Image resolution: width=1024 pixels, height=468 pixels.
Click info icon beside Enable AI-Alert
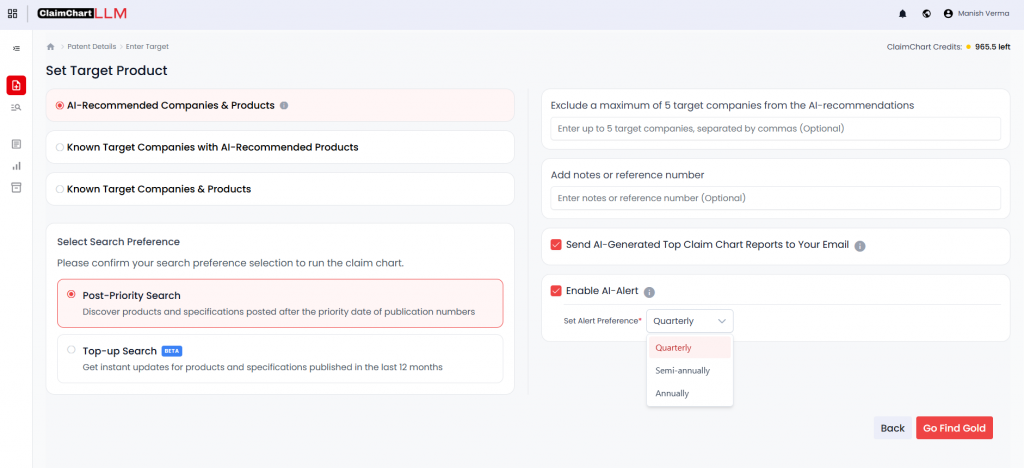point(649,292)
